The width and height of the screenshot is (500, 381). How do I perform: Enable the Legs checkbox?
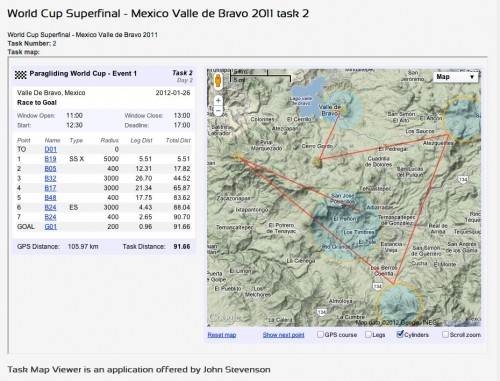click(368, 334)
